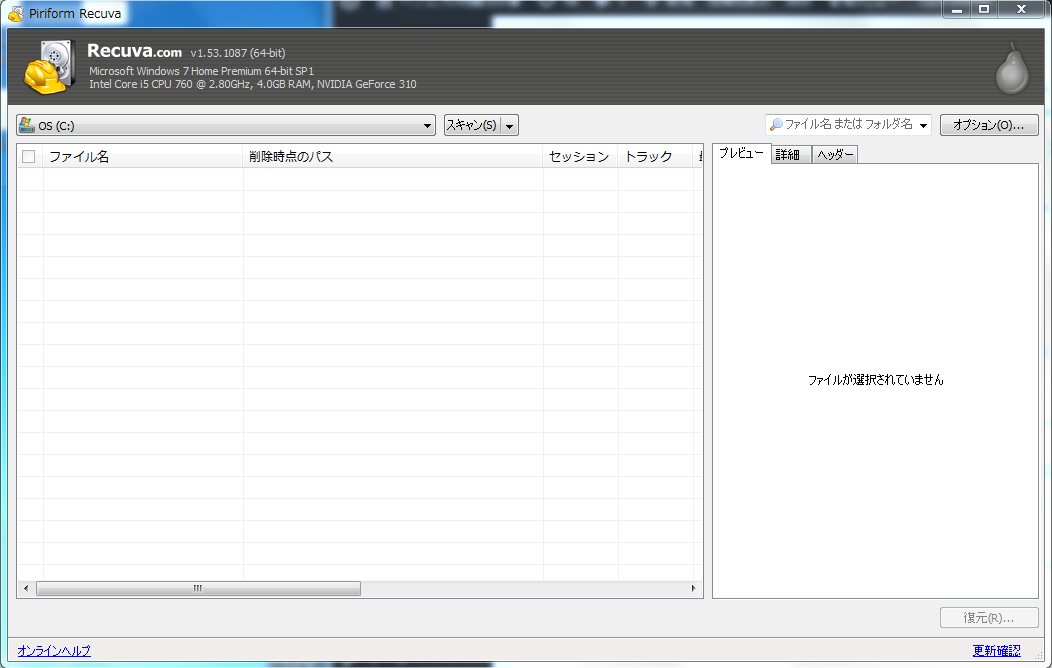Screen dimensions: 1052x668
Task: Sort by トラック column header
Action: [x=655, y=156]
